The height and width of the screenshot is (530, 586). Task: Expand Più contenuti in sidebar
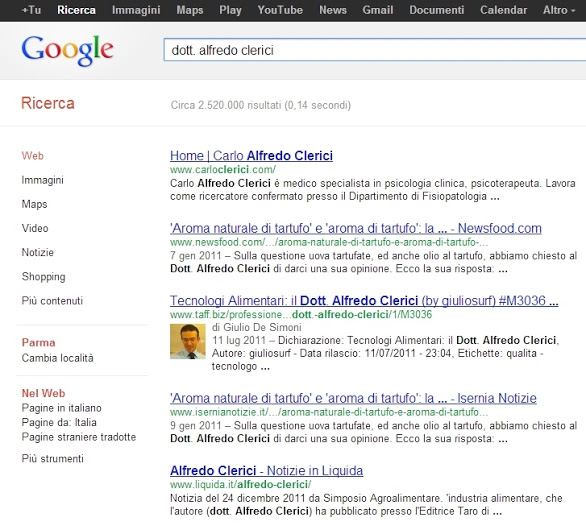52,301
